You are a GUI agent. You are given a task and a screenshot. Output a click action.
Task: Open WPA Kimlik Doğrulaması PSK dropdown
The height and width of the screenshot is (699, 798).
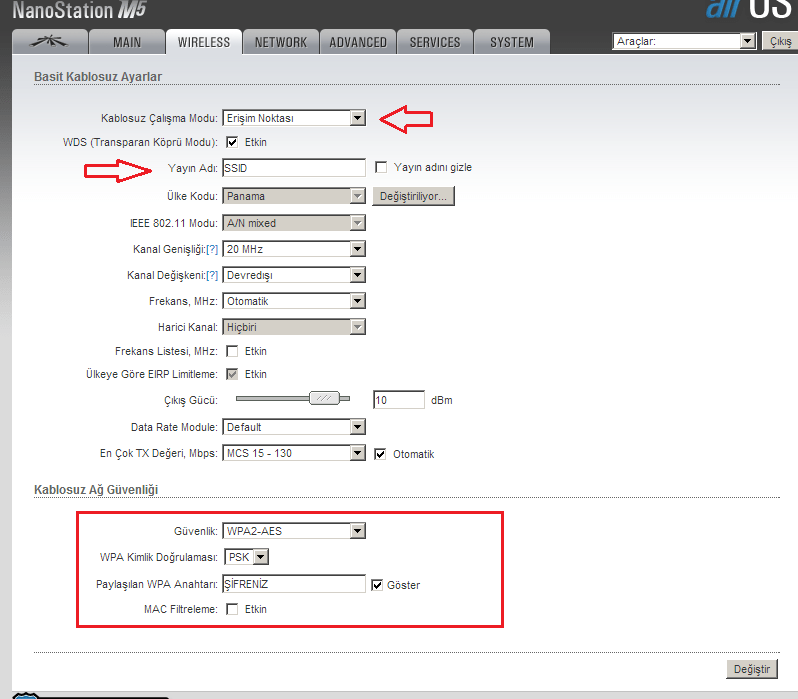[246, 557]
